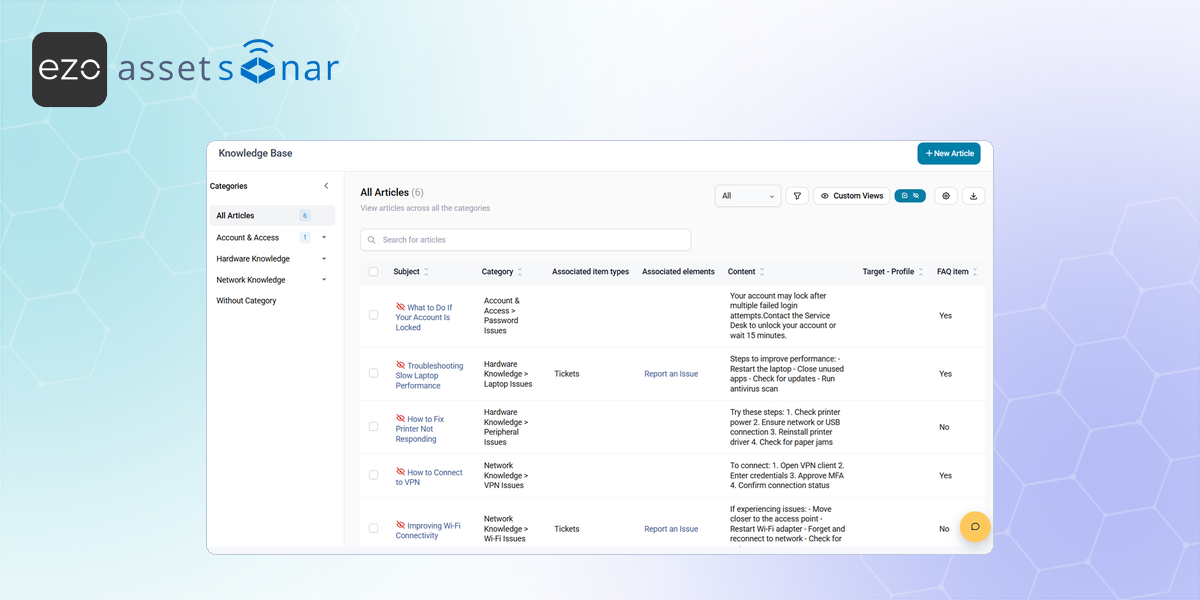Click Report an Issue in Wi-Fi row

[x=671, y=529]
